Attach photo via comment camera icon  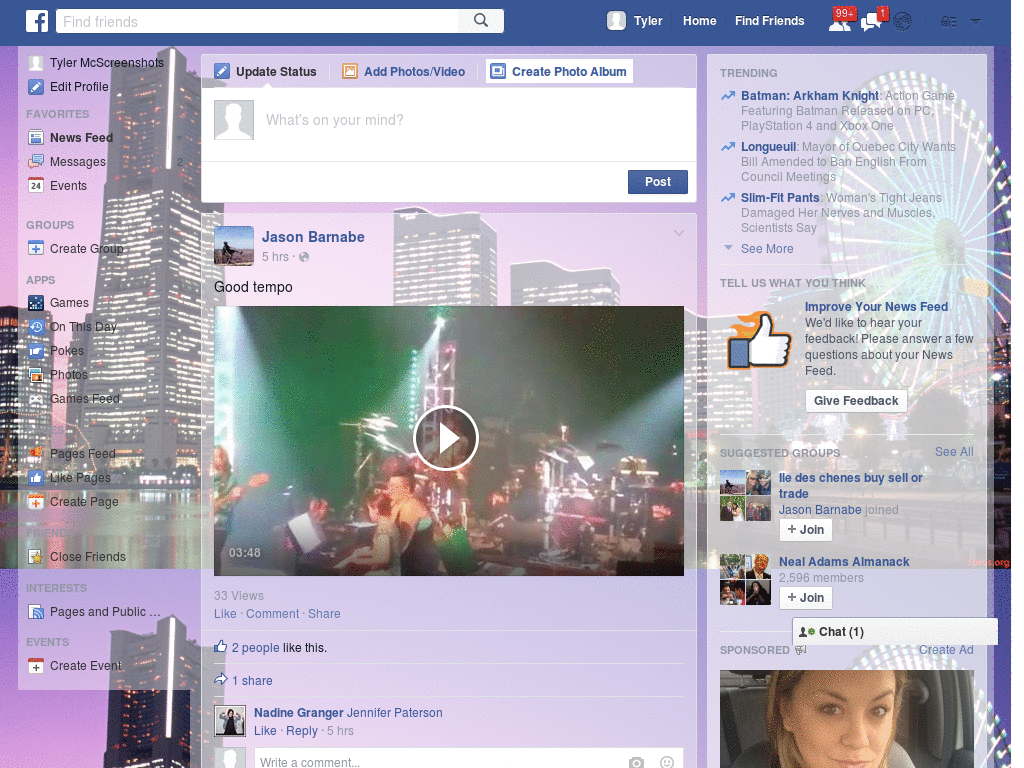click(x=636, y=762)
